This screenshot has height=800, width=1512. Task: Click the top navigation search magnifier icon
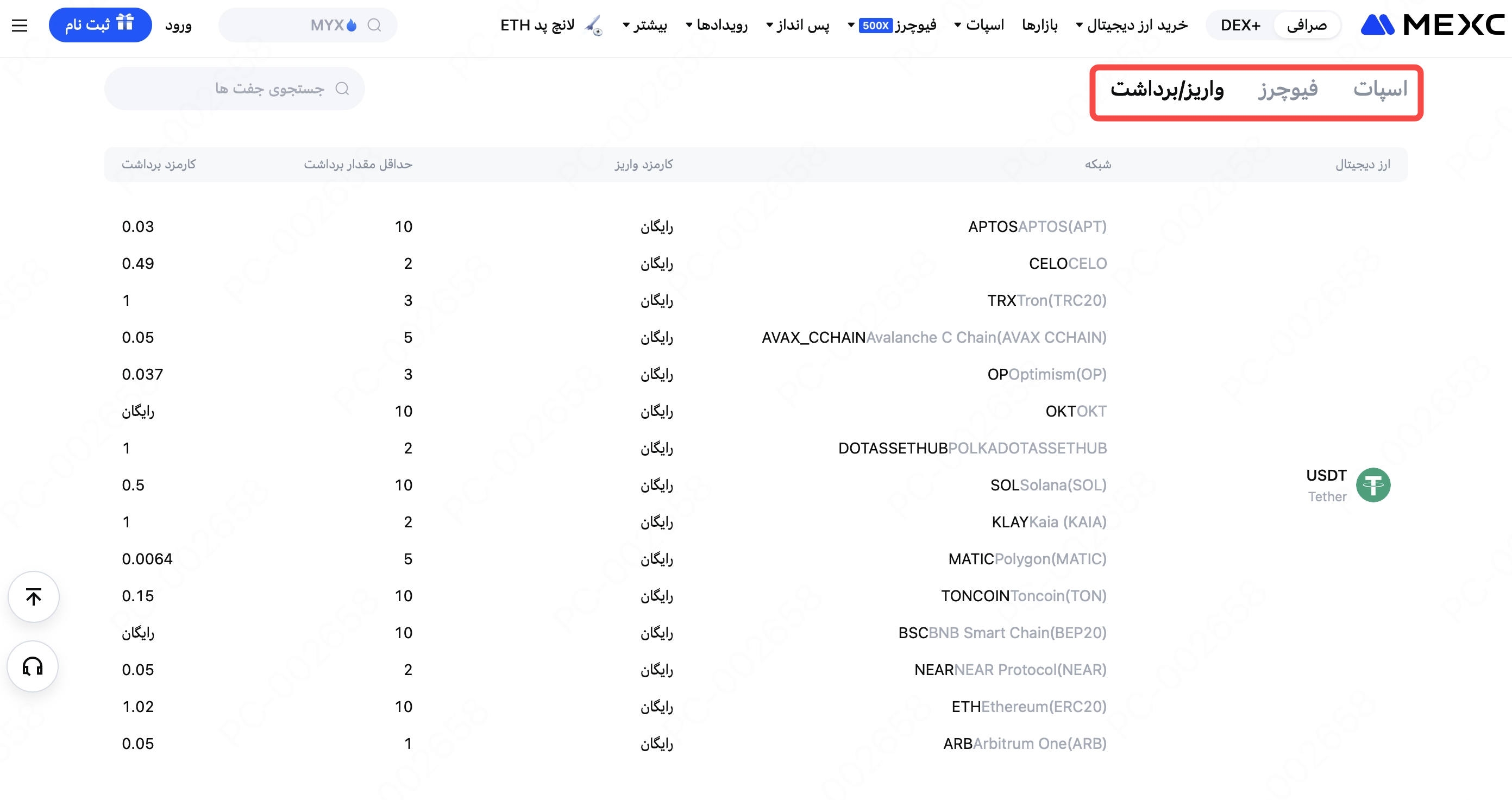(x=374, y=25)
